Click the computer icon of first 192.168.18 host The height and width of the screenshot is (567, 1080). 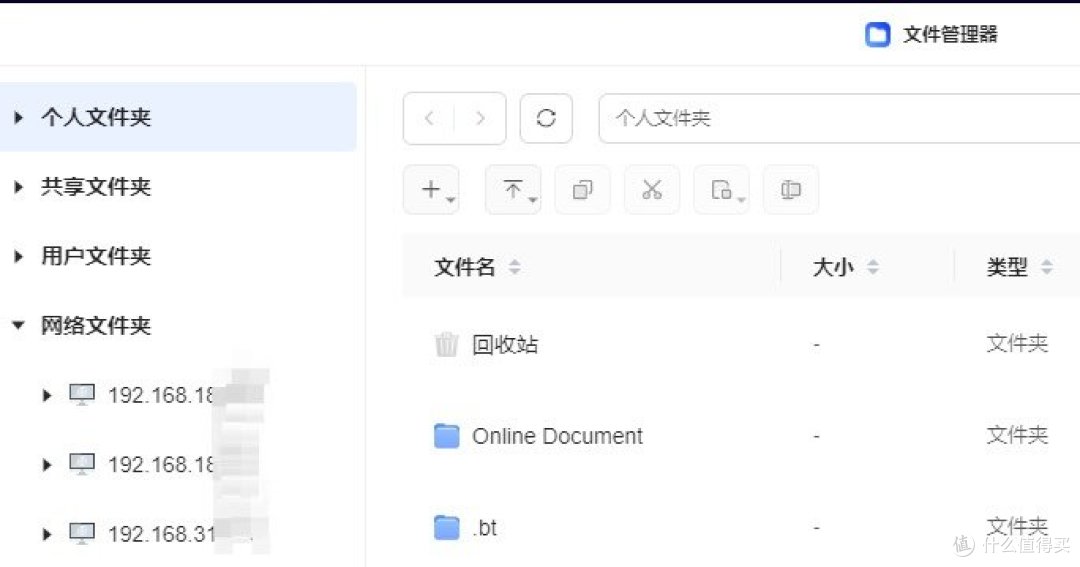coord(82,395)
